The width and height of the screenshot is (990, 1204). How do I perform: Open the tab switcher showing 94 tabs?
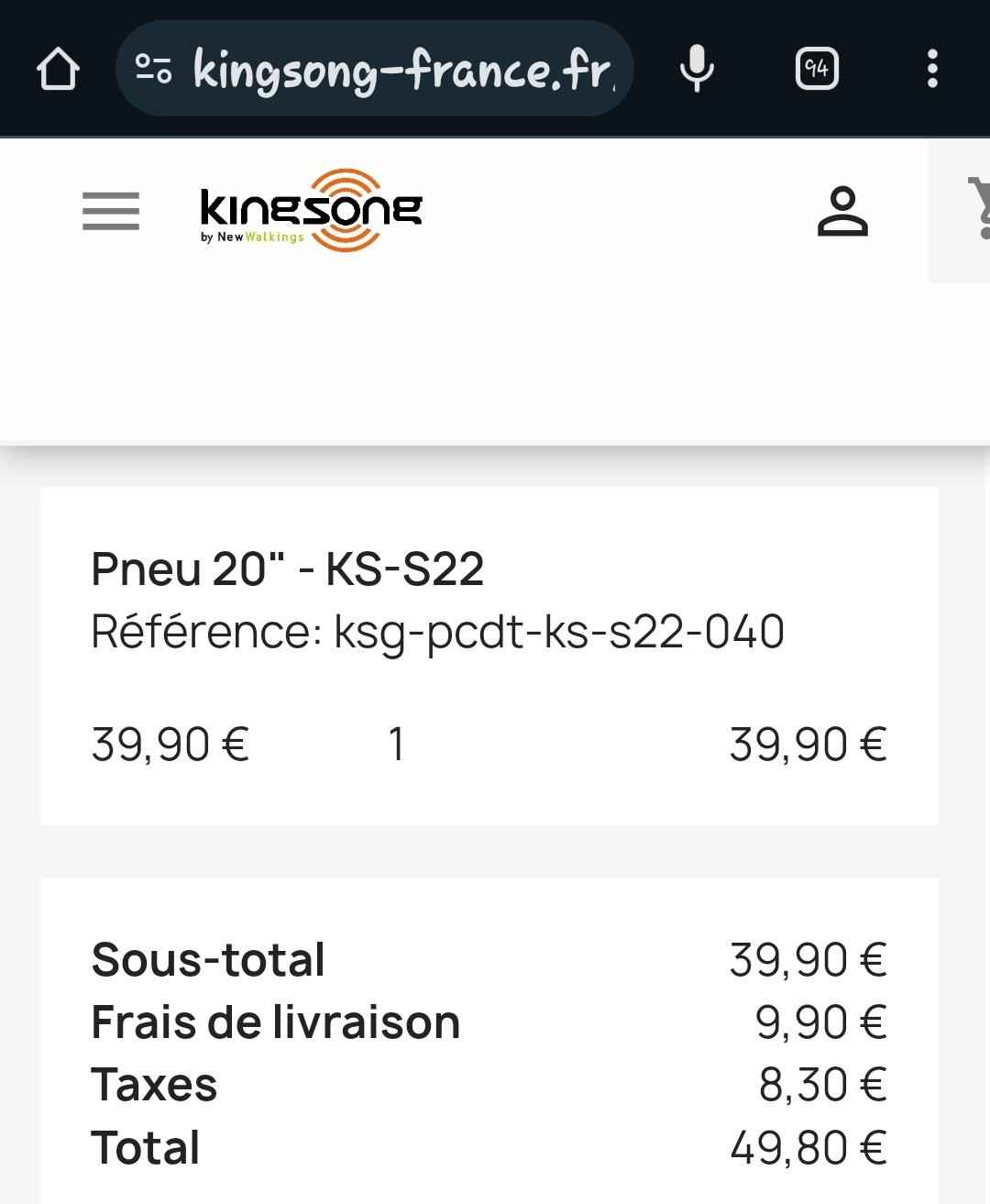click(817, 69)
